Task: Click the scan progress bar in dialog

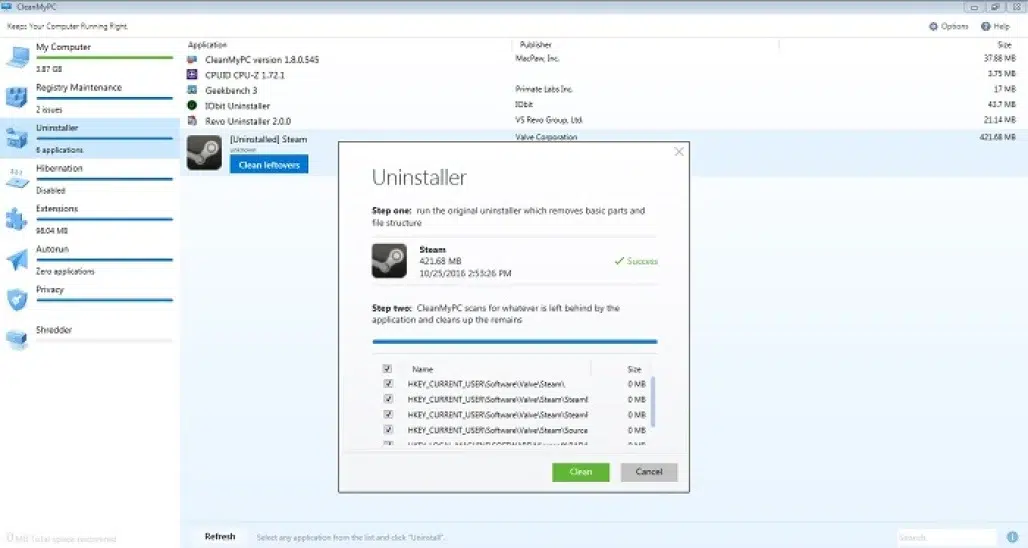Action: [x=515, y=342]
